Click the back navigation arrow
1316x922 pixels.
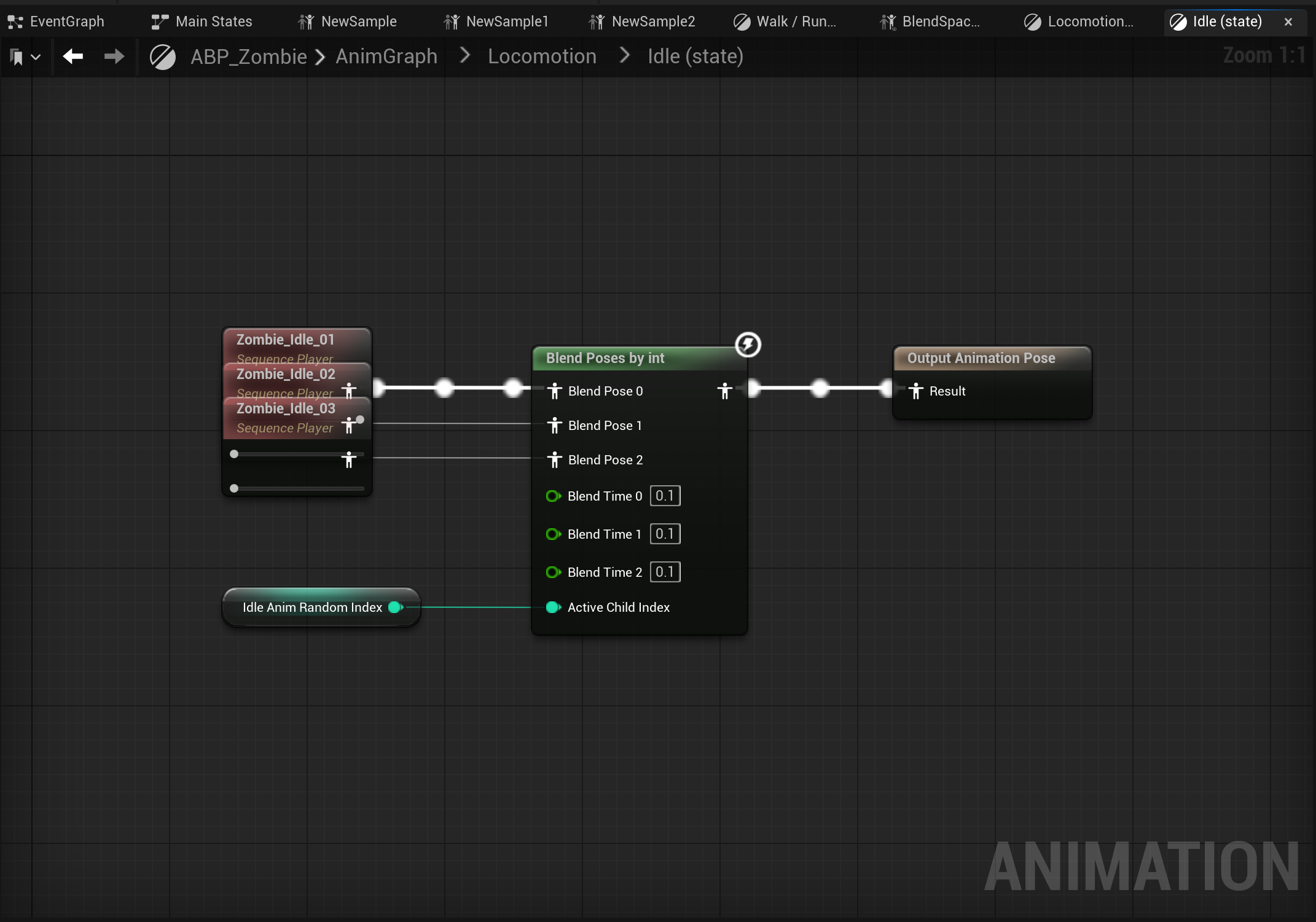(x=73, y=57)
